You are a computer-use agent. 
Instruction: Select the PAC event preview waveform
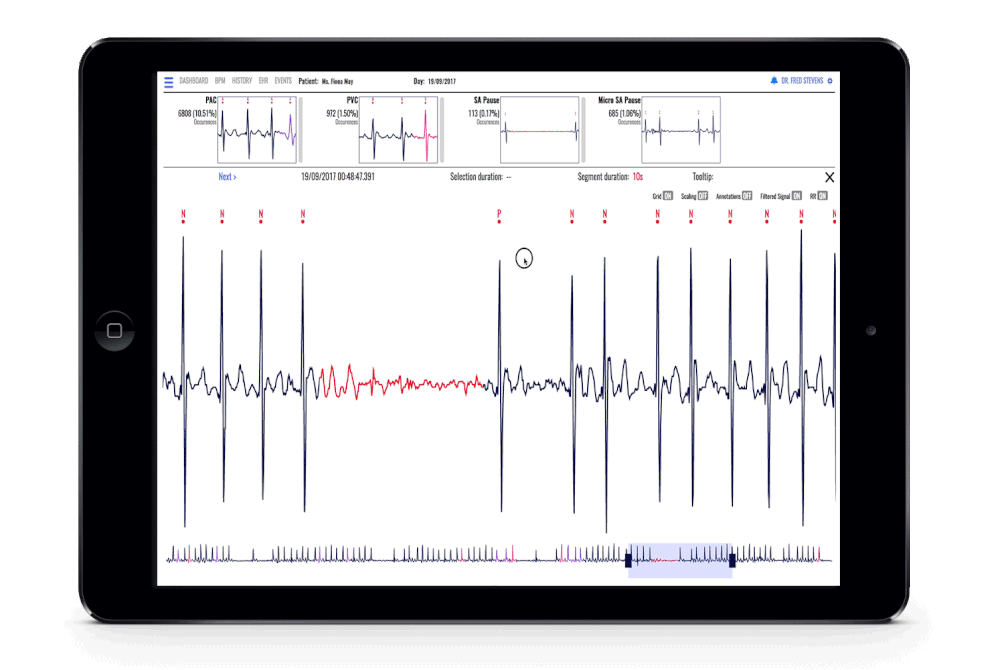pos(257,130)
